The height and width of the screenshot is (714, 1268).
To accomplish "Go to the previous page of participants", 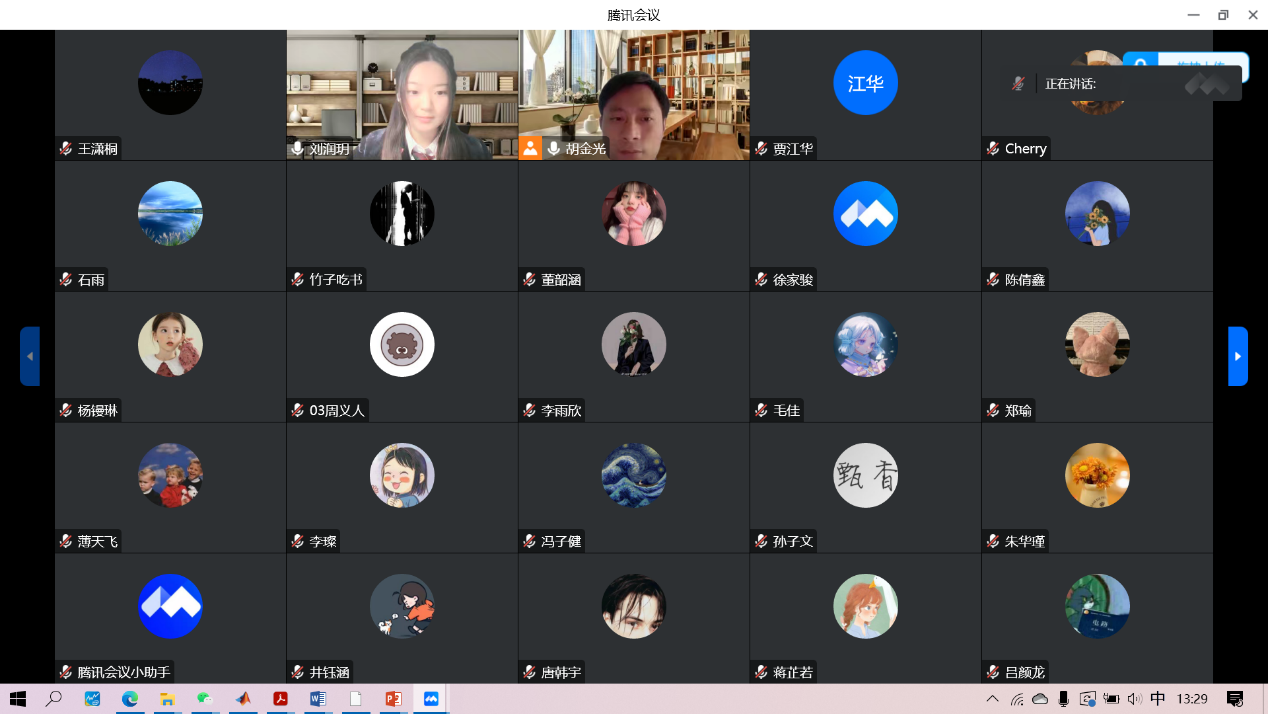I will coord(30,356).
